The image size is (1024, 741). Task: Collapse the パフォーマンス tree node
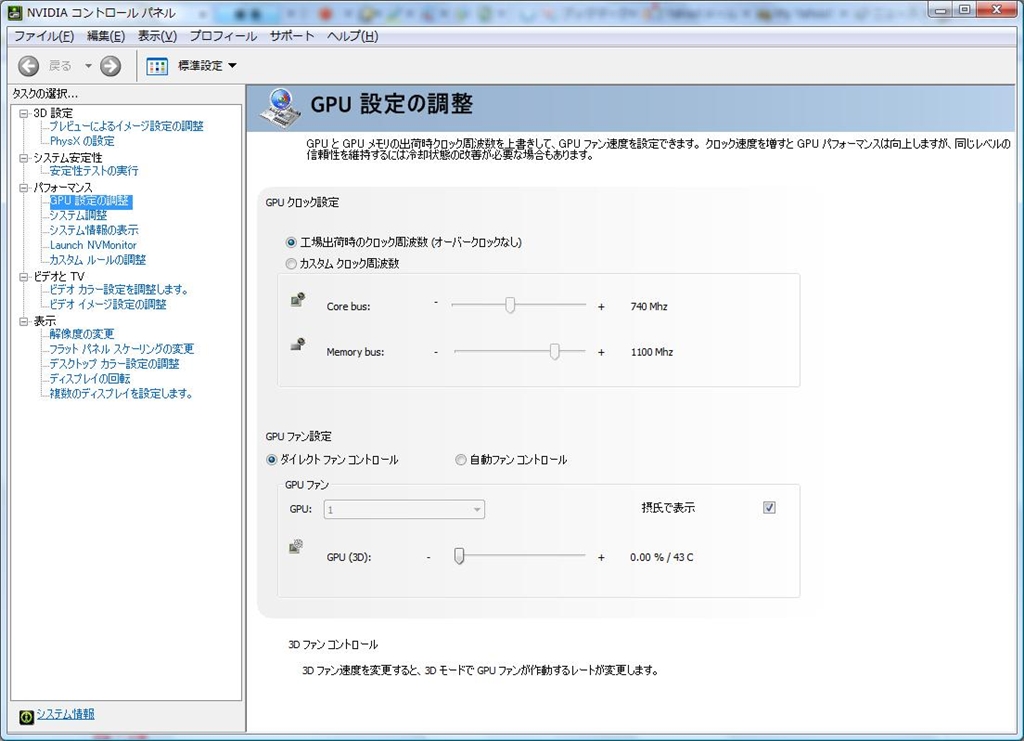pyautogui.click(x=24, y=188)
